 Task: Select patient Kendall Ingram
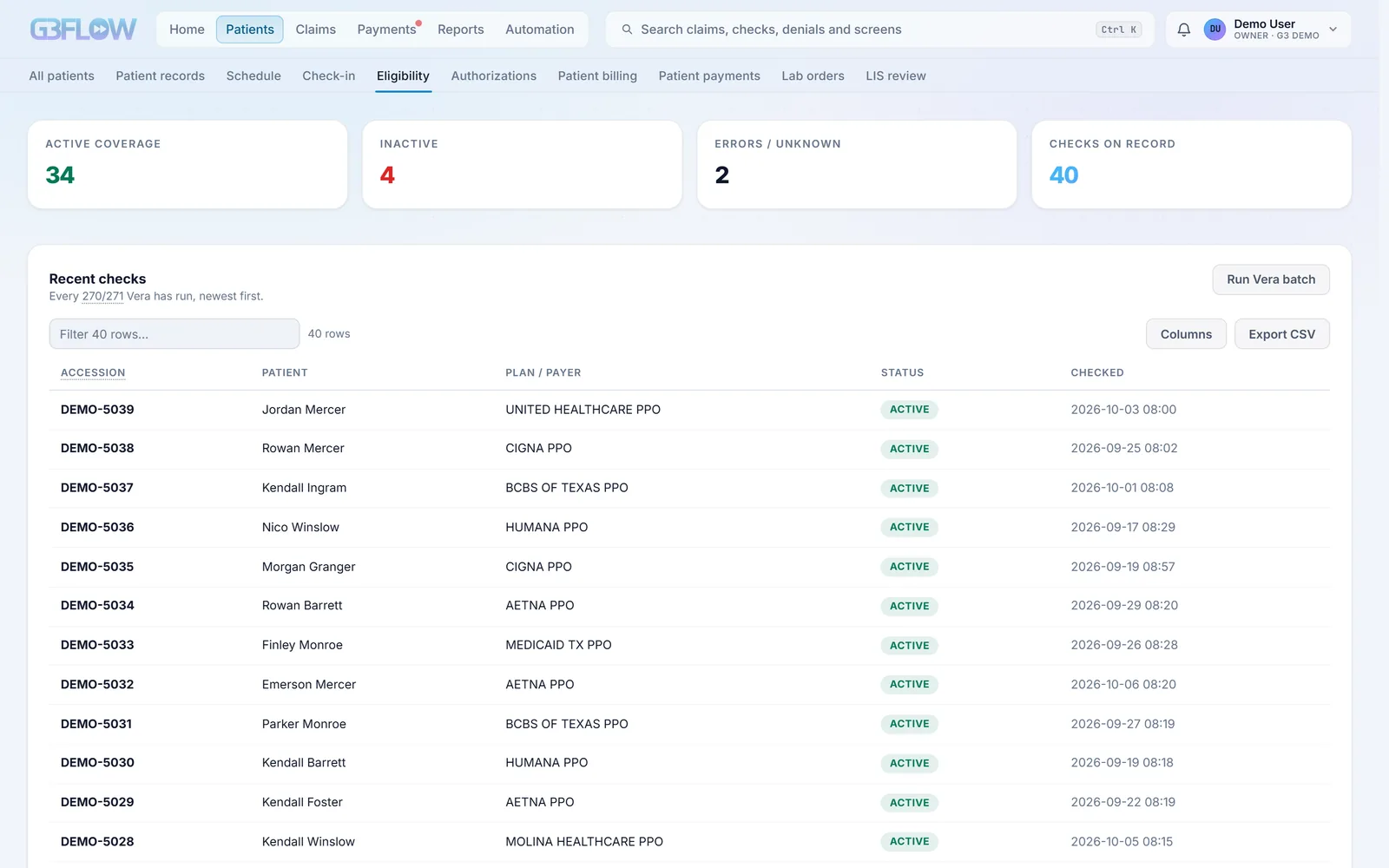point(304,488)
